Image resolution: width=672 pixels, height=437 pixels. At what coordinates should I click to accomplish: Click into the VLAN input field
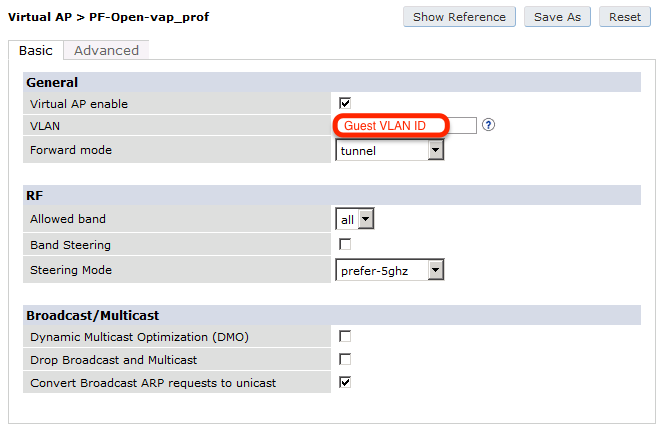tap(406, 126)
